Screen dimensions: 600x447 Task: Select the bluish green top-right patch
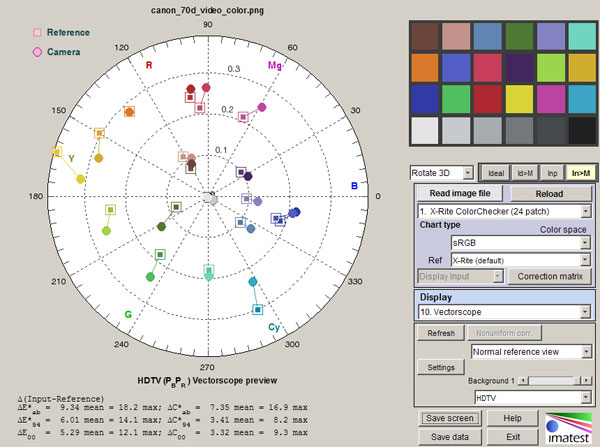coord(582,36)
